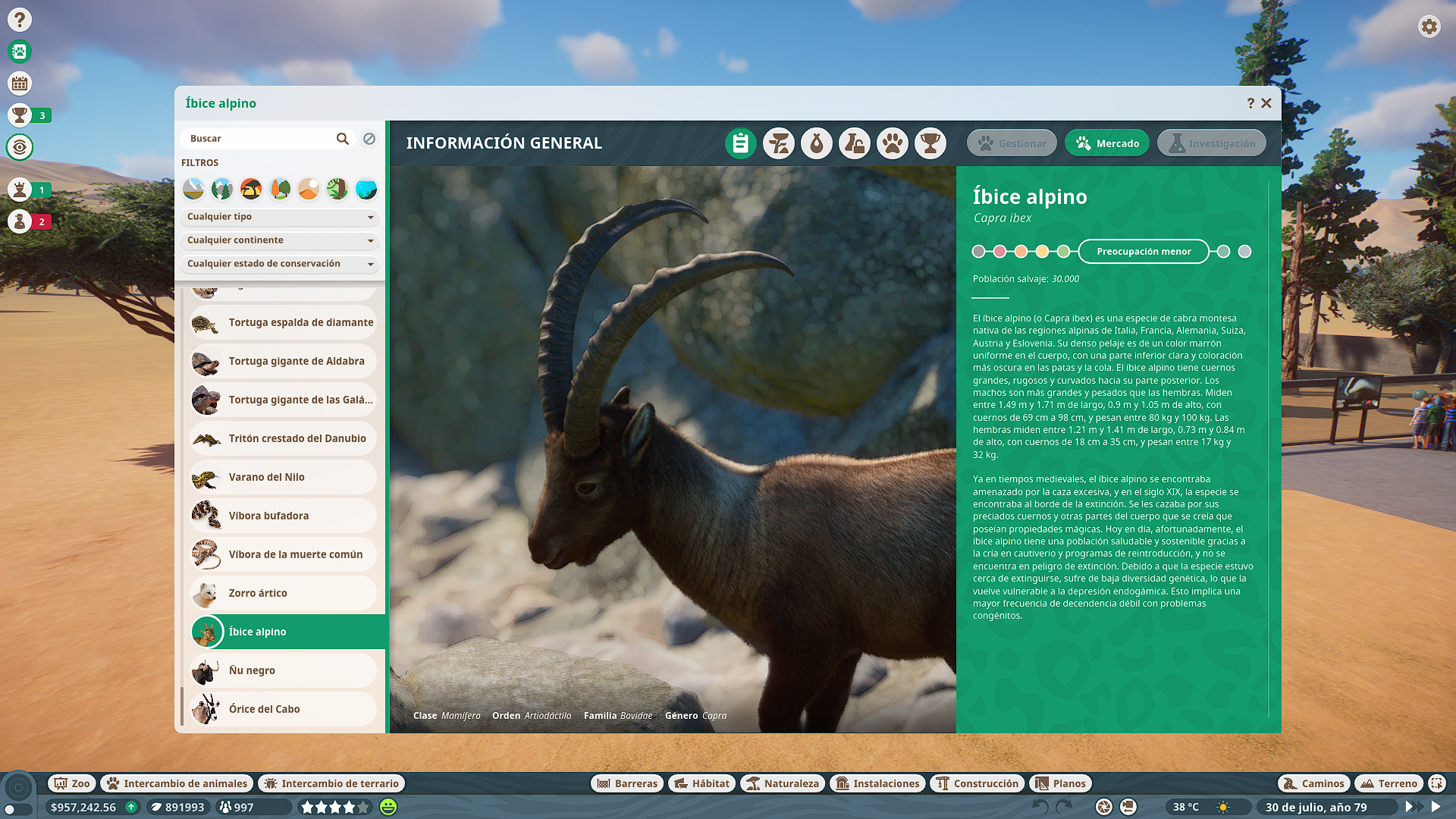This screenshot has height=819, width=1456.
Task: Open the Caminos menu
Action: point(1314,783)
